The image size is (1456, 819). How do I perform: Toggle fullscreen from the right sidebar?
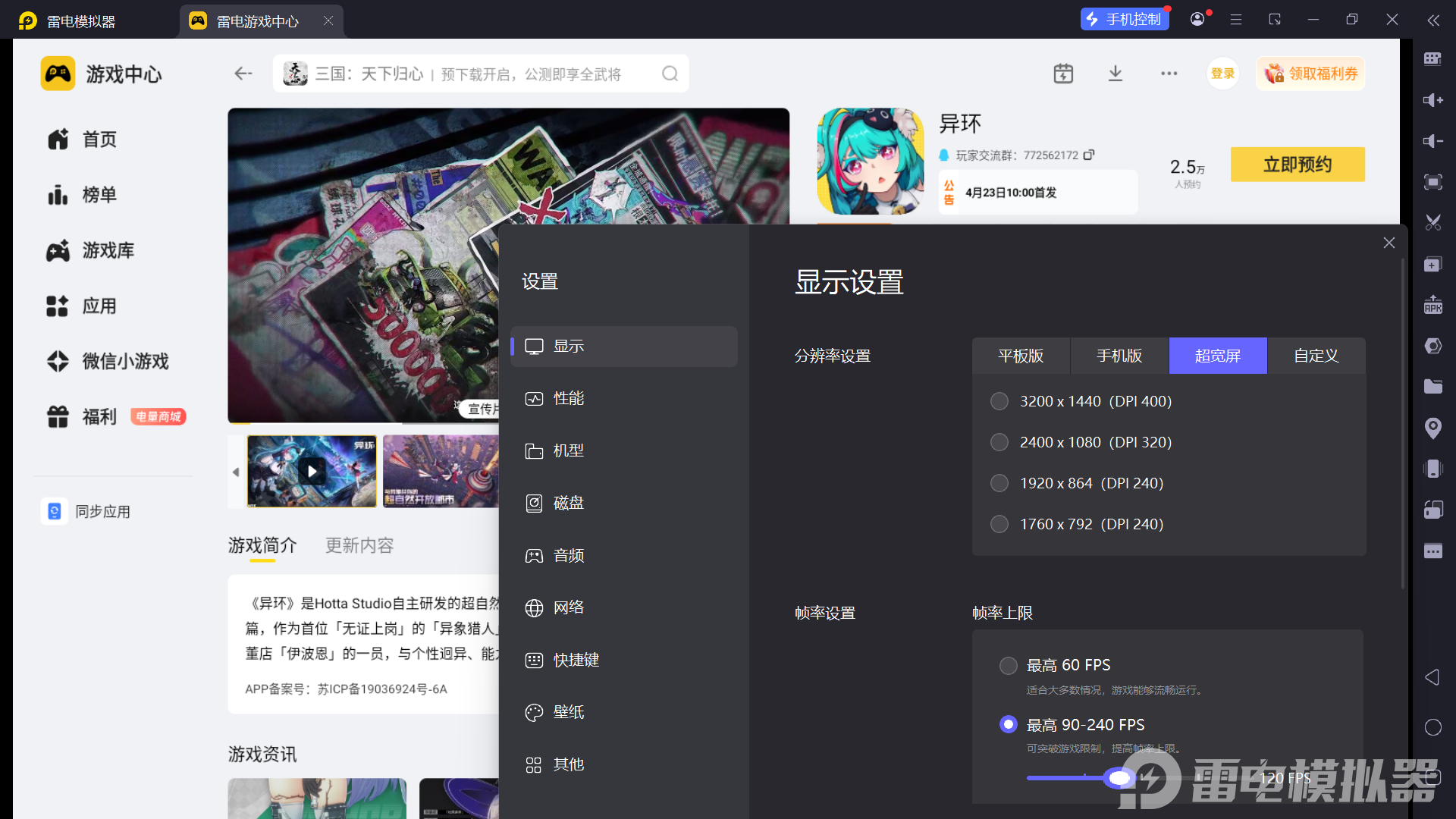[1432, 182]
